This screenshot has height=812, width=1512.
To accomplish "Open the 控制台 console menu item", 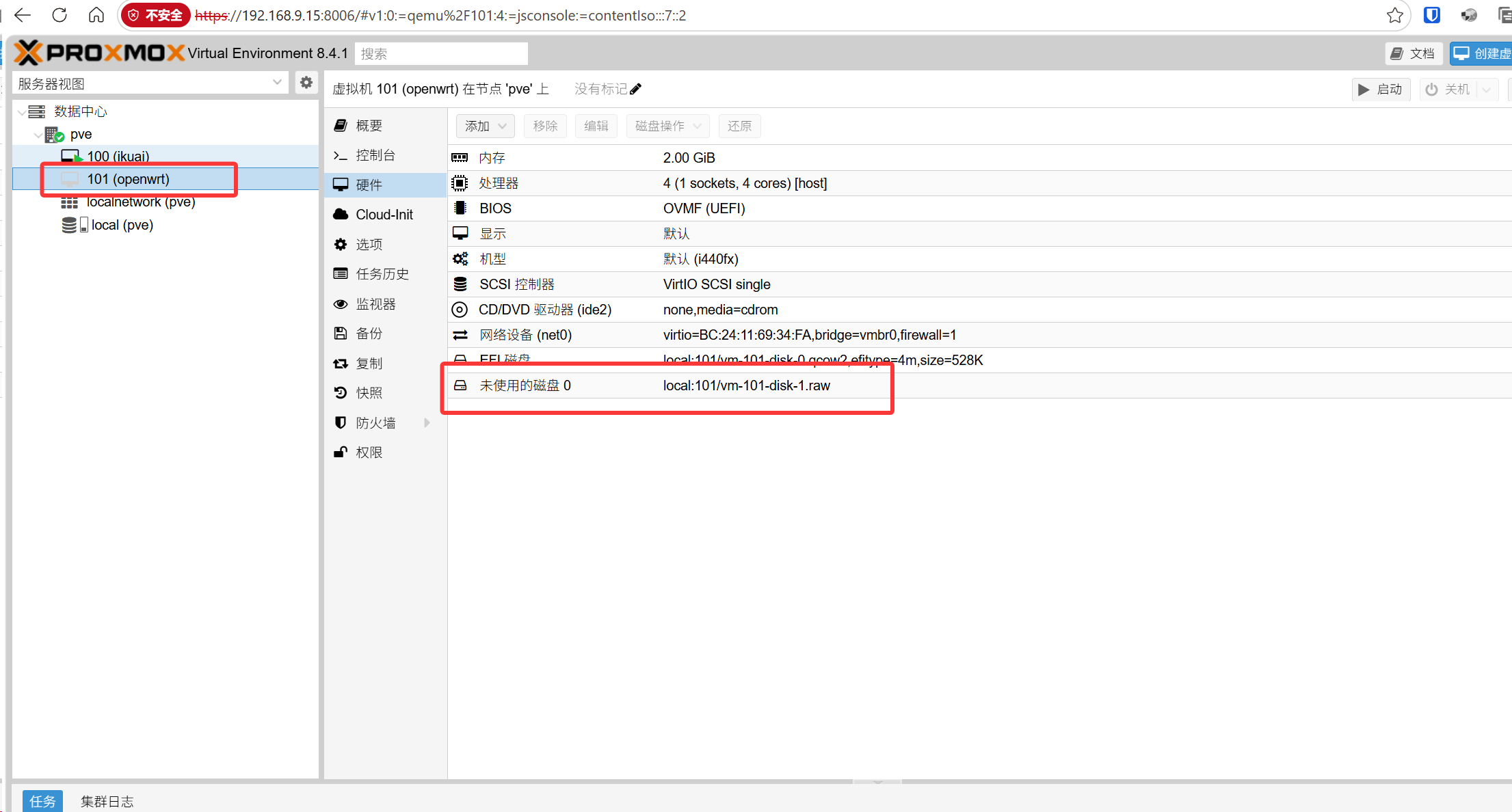I will [x=375, y=155].
